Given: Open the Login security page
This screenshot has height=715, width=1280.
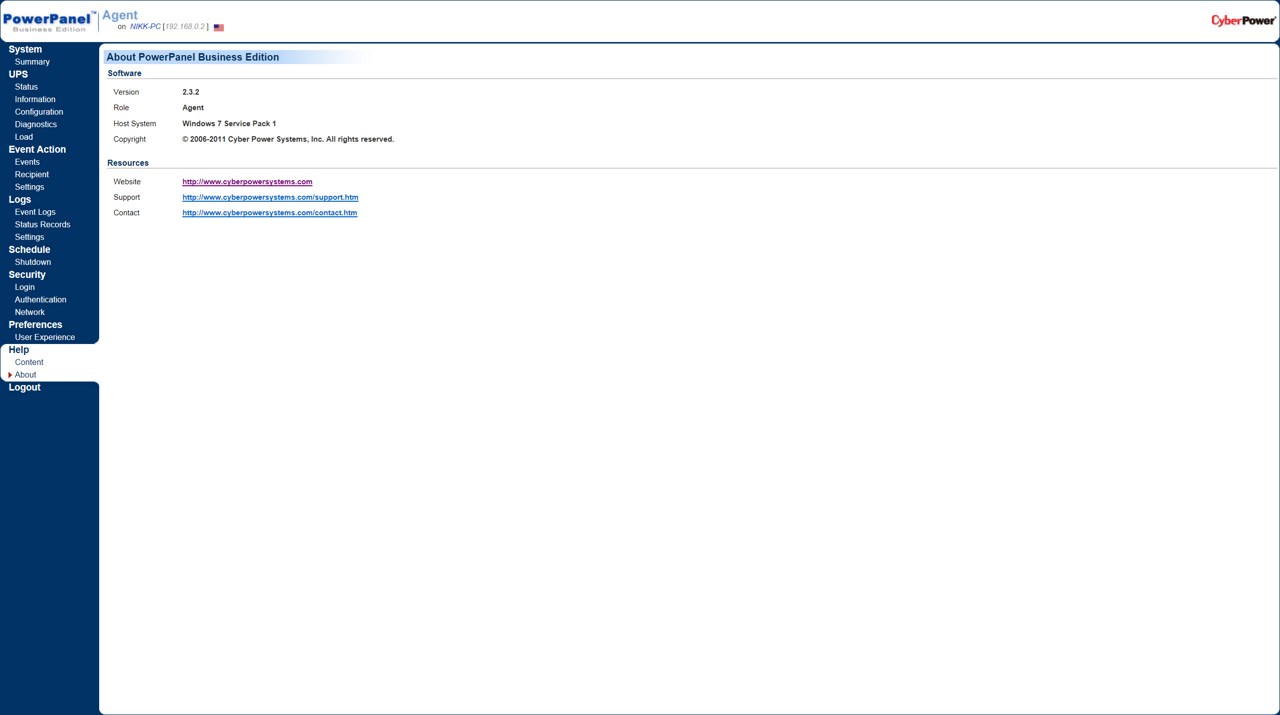Looking at the screenshot, I should 25,287.
